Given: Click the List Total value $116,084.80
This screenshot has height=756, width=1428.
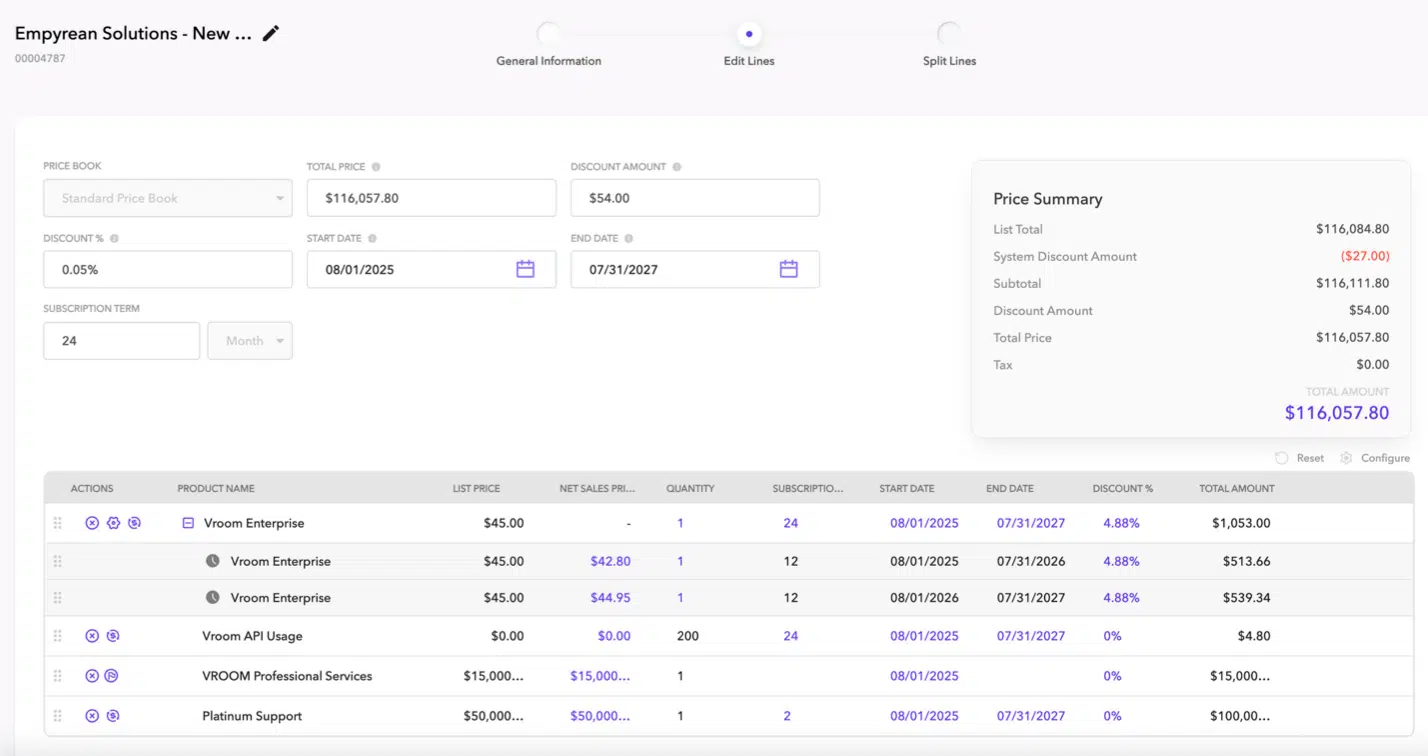Looking at the screenshot, I should [x=1353, y=229].
